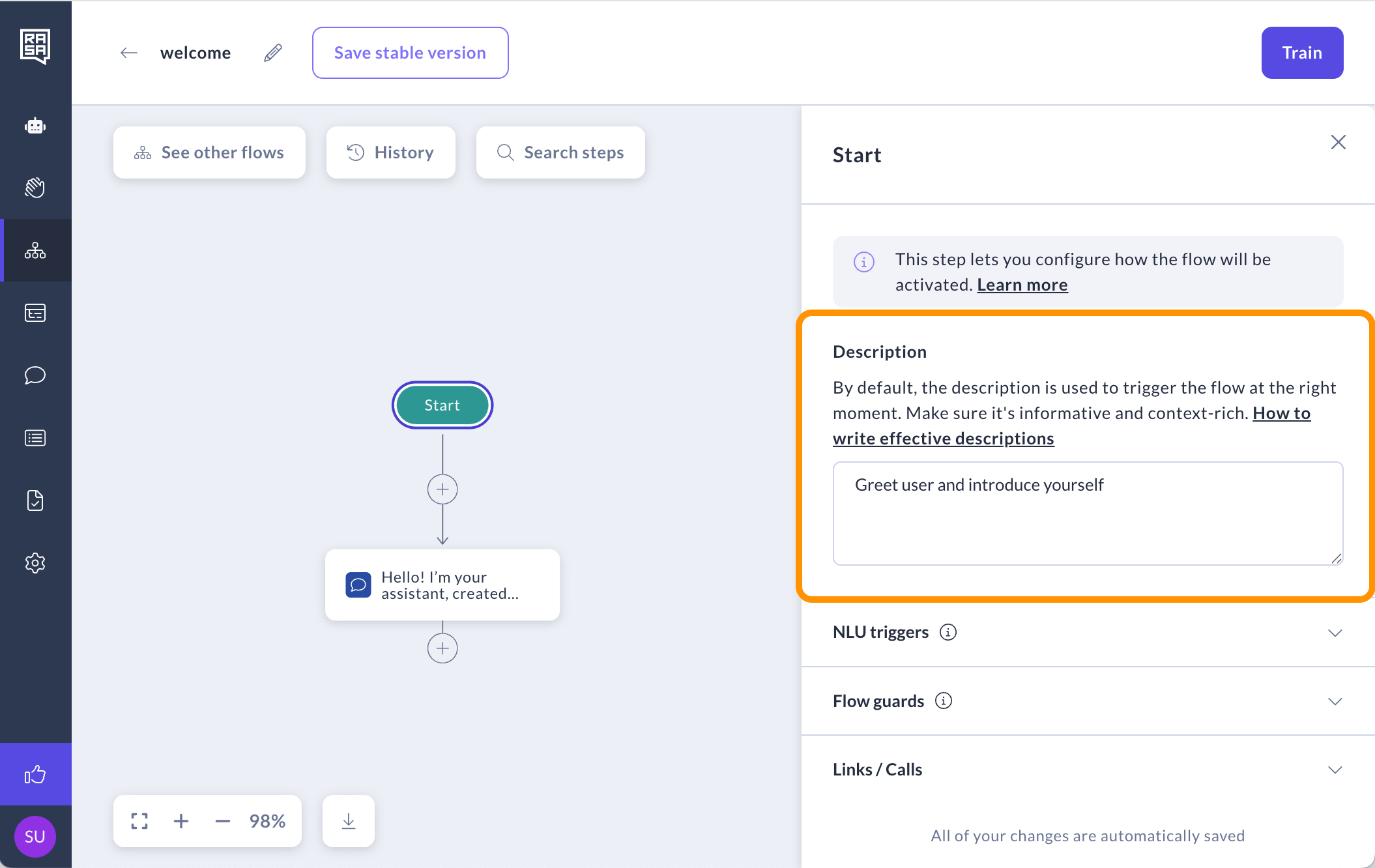Click the fit-to-screen canvas icon
The height and width of the screenshot is (868, 1375).
(139, 821)
